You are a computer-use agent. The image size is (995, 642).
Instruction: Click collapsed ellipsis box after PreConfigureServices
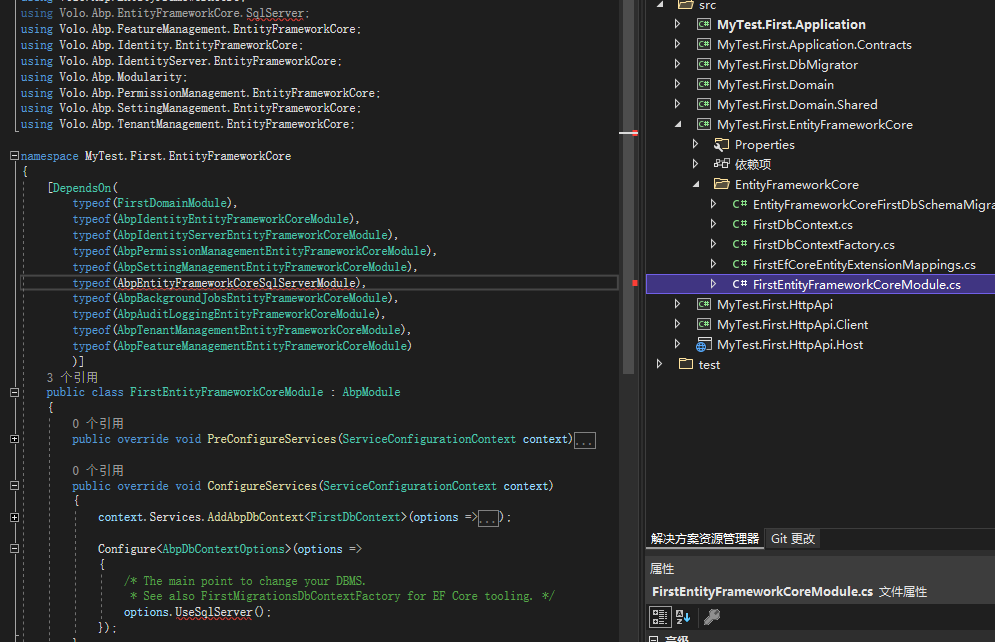[x=584, y=440]
